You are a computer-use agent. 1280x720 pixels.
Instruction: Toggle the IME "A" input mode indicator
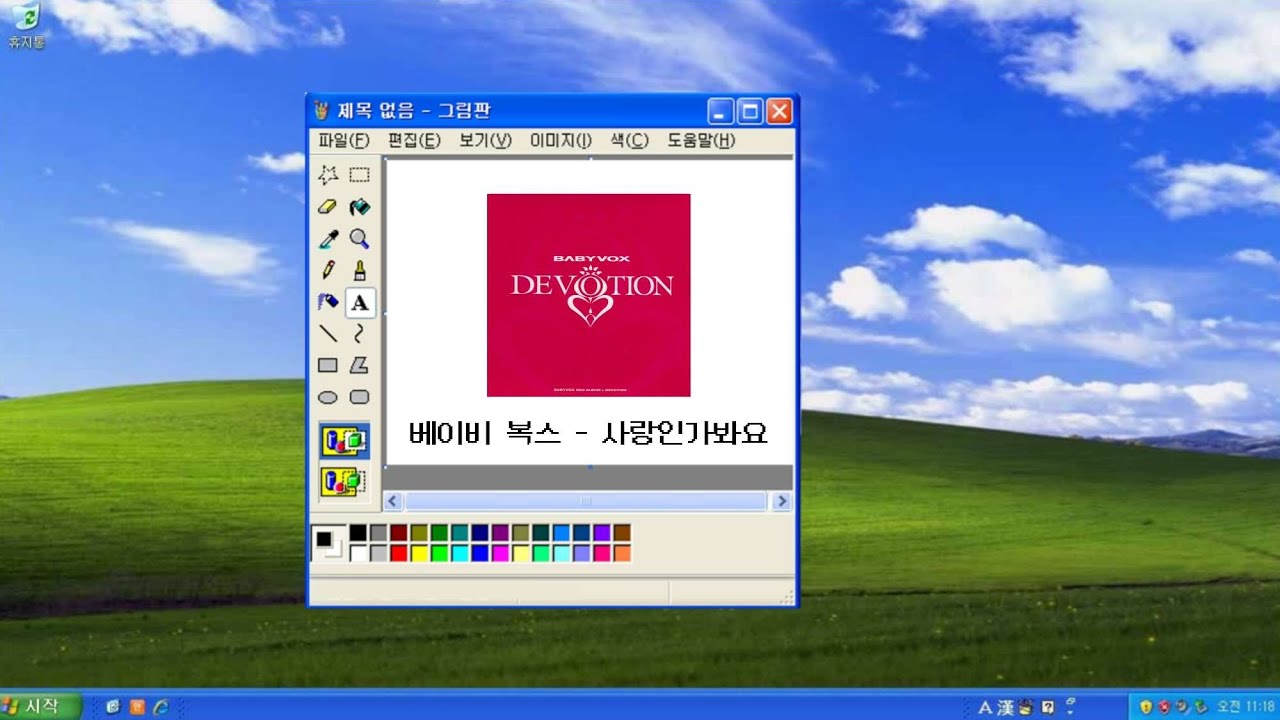tap(985, 707)
